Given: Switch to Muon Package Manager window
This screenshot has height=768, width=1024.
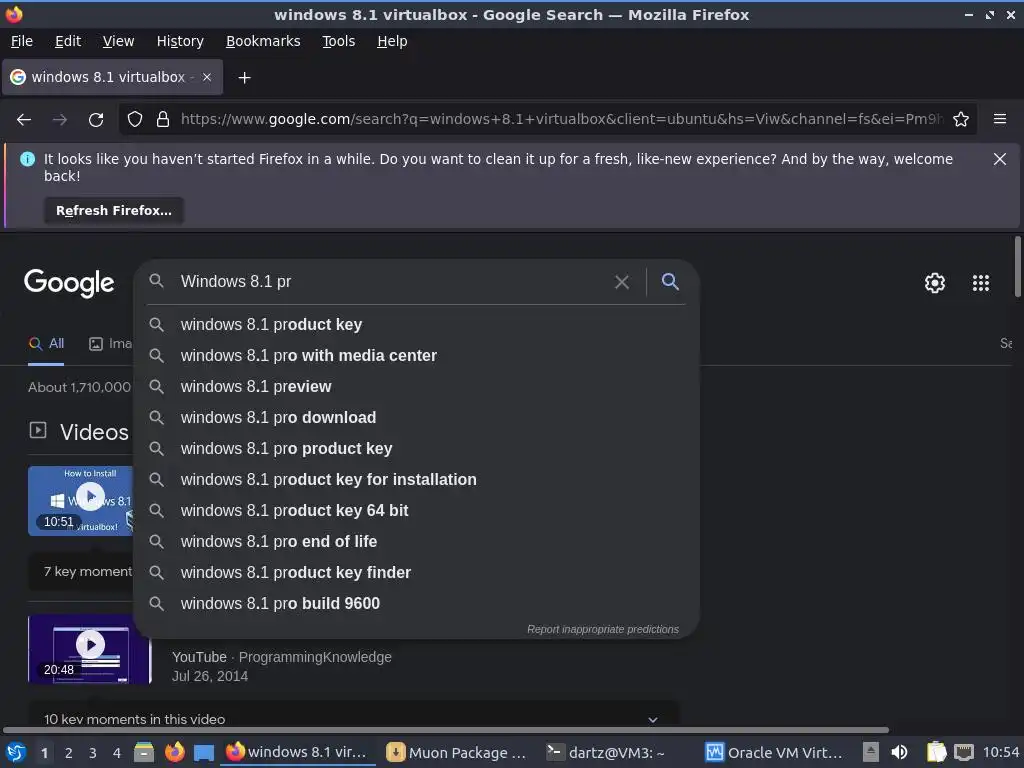Looking at the screenshot, I should pyautogui.click(x=456, y=752).
